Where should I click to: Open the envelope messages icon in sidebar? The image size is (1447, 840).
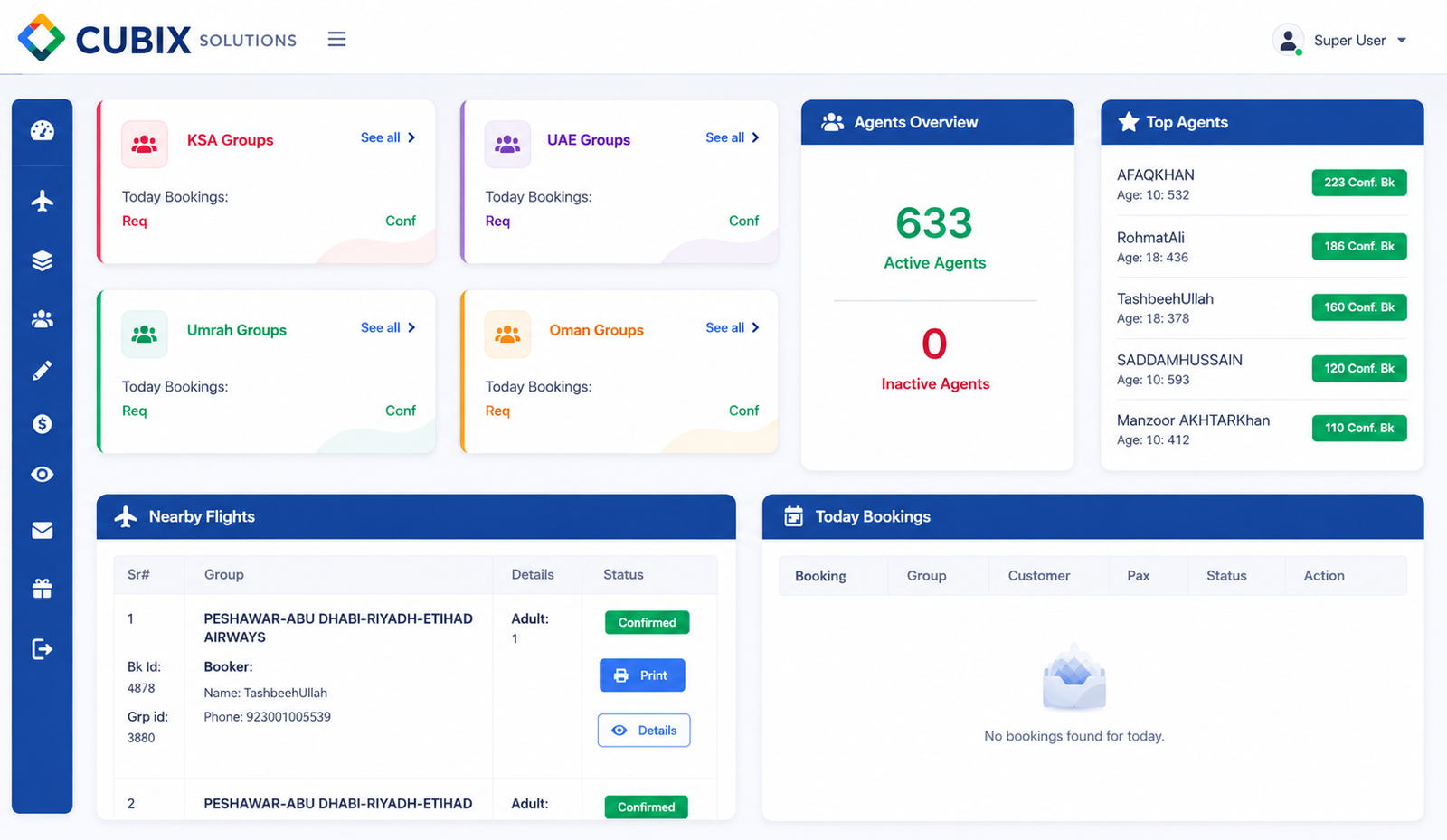point(42,531)
